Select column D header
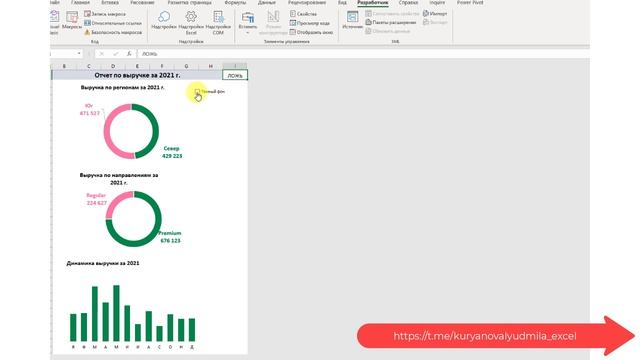The width and height of the screenshot is (640, 360). (x=113, y=66)
